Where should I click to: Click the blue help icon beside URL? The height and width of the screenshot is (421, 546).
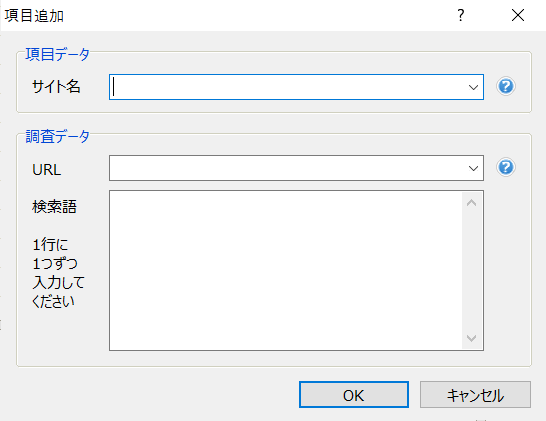(x=506, y=167)
